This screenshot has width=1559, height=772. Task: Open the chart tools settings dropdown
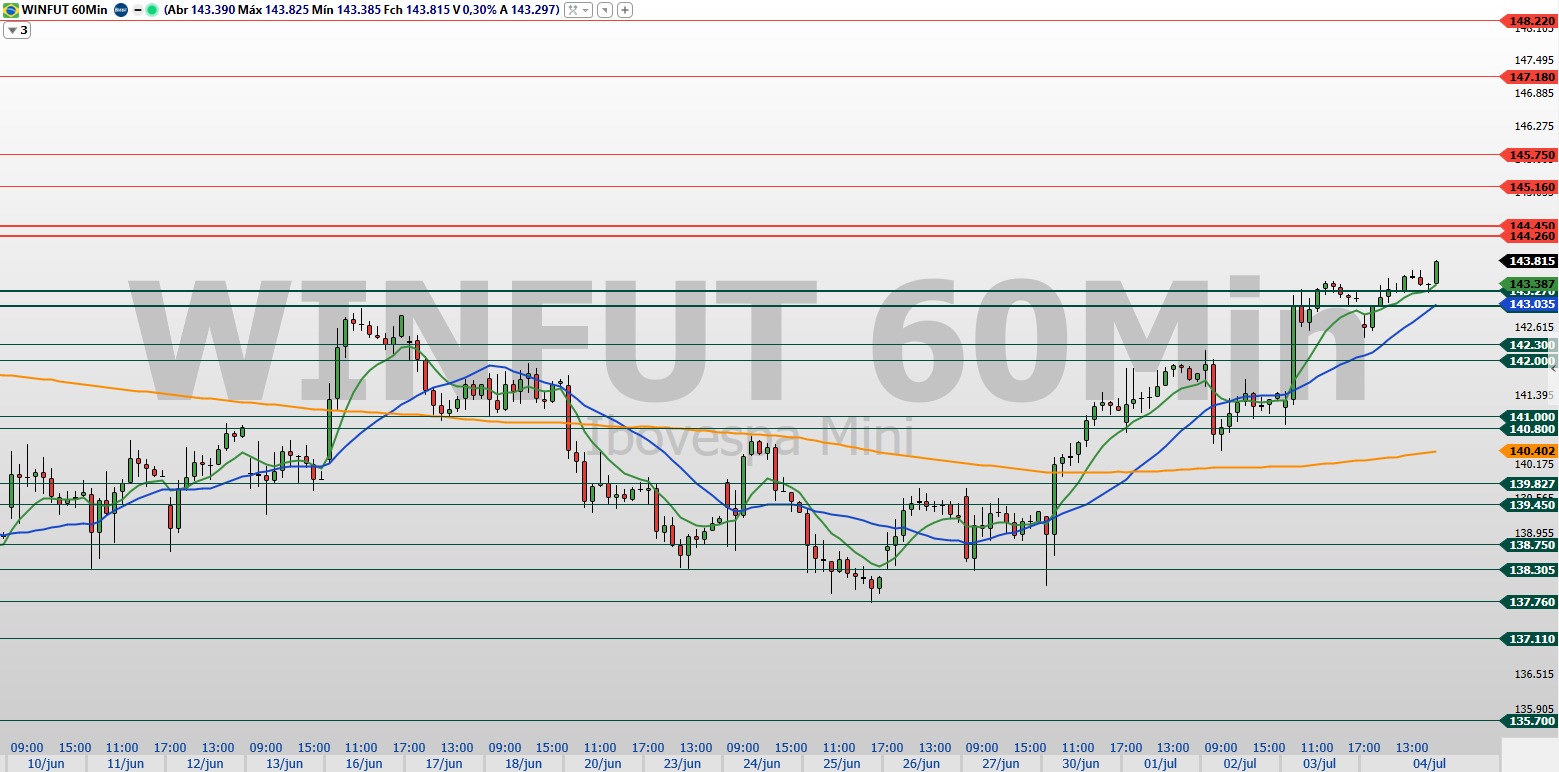tap(578, 10)
